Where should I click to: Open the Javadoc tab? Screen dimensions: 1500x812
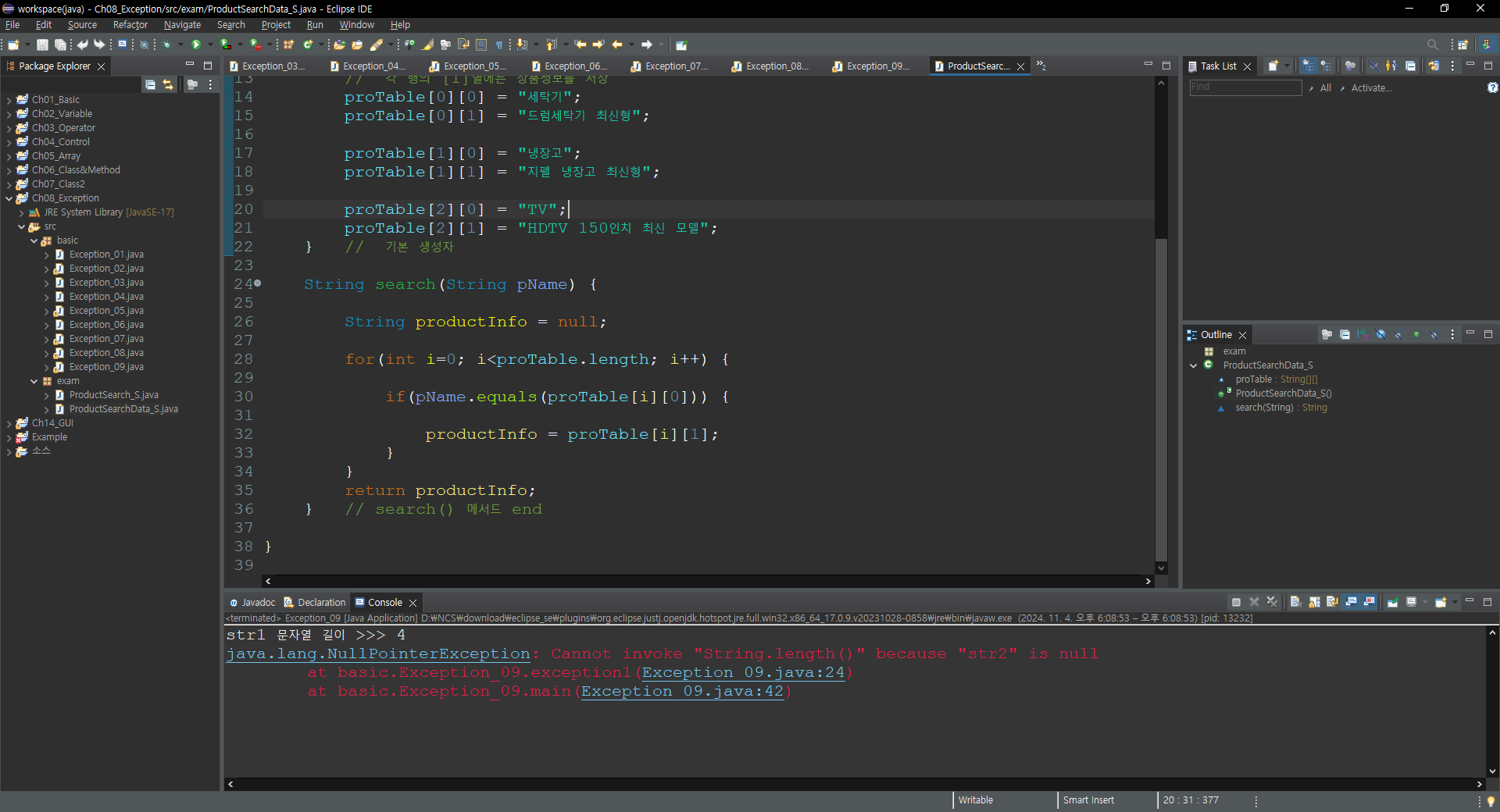pos(252,602)
